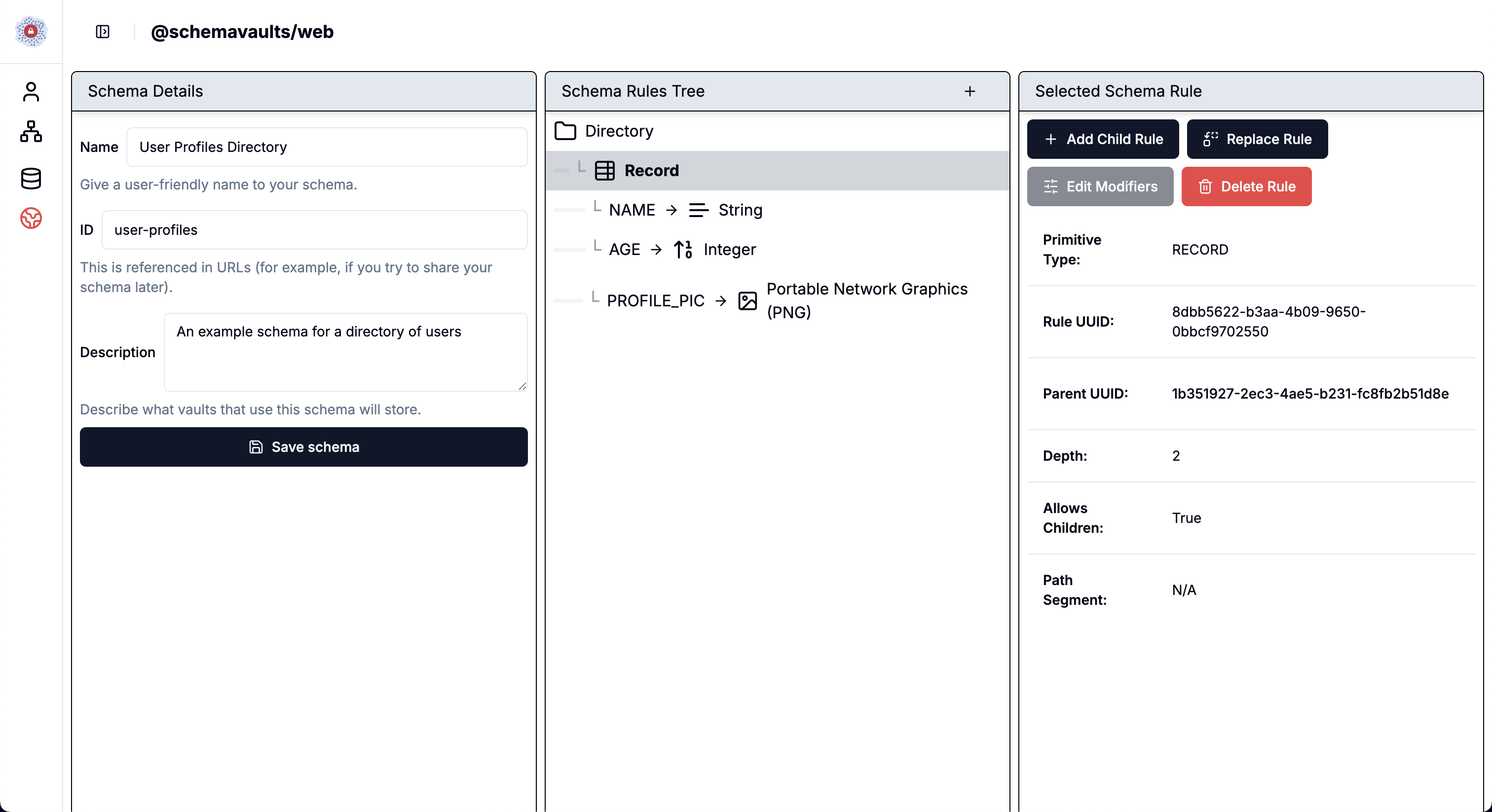
Task: Save schema using the Save button
Action: [x=303, y=446]
